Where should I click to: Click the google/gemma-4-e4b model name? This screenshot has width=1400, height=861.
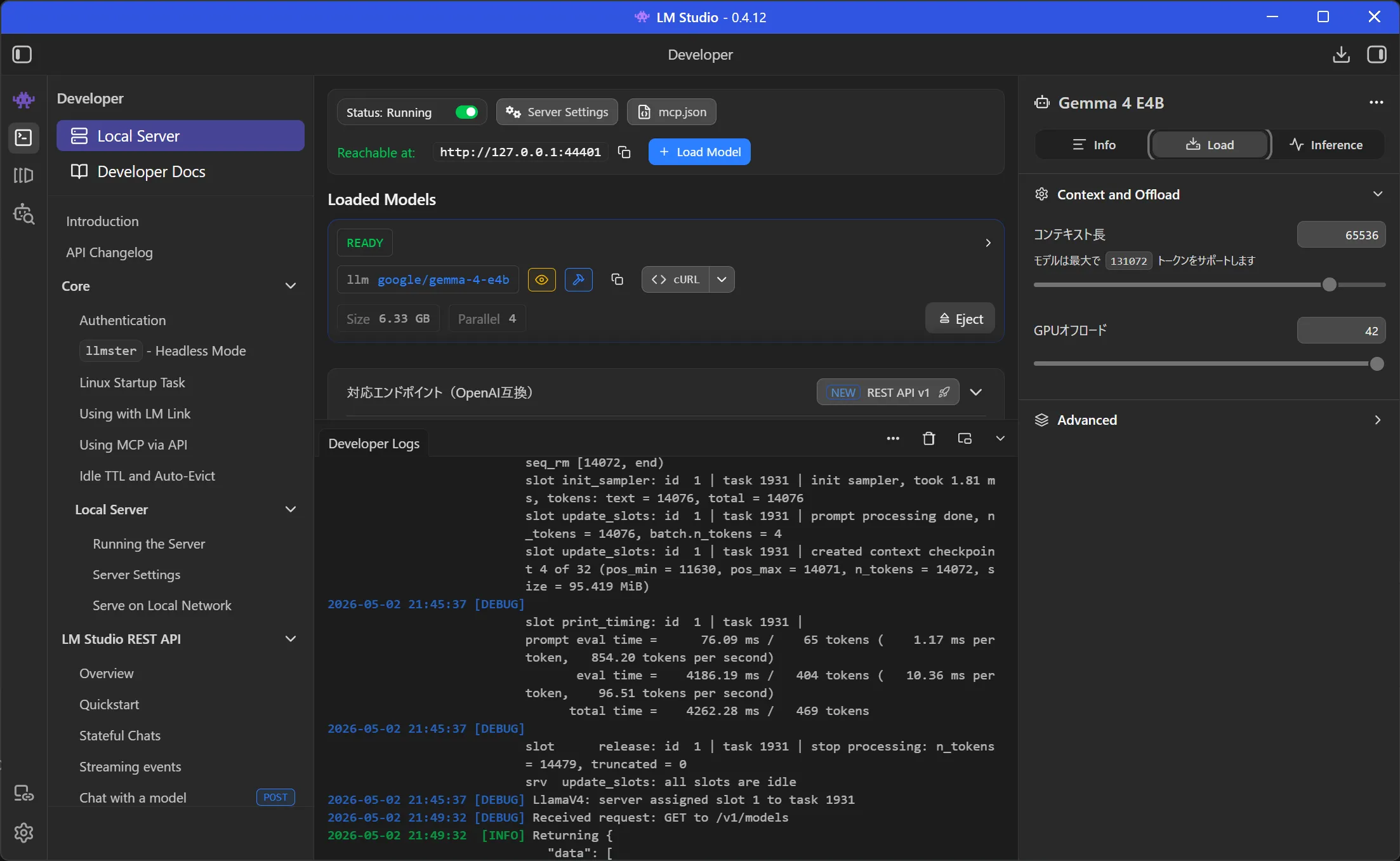pos(444,279)
